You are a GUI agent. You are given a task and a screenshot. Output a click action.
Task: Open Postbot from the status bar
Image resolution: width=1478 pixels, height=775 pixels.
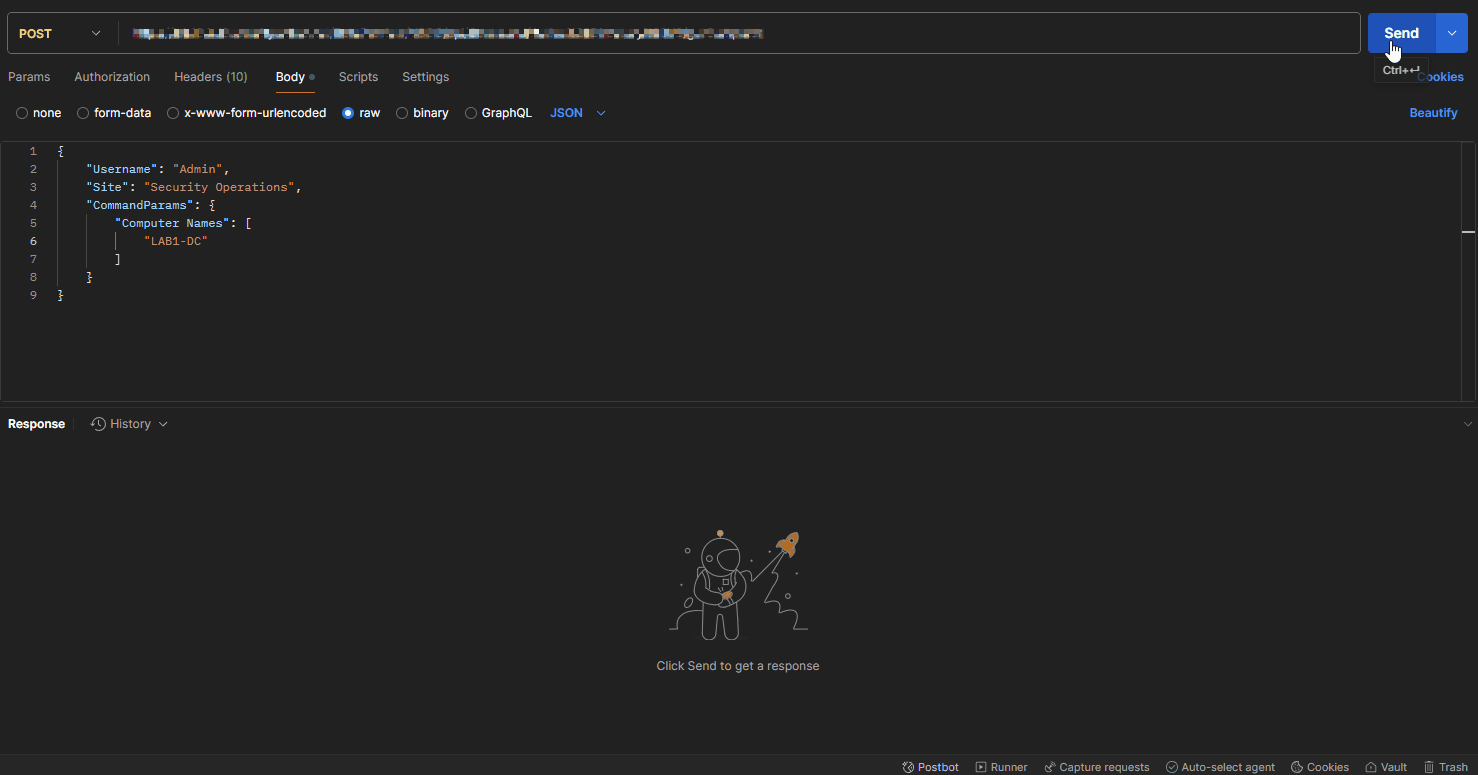pos(929,767)
